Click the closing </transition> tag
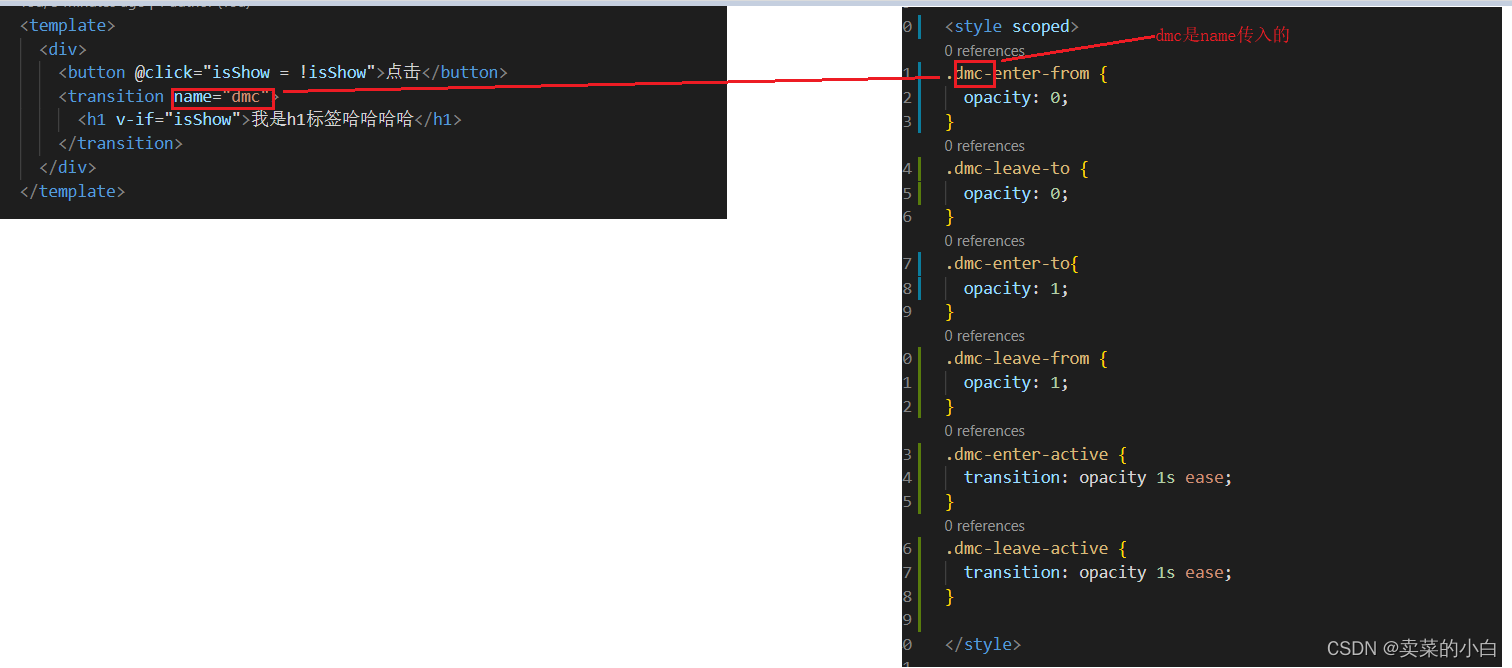The image size is (1512, 668). point(121,144)
